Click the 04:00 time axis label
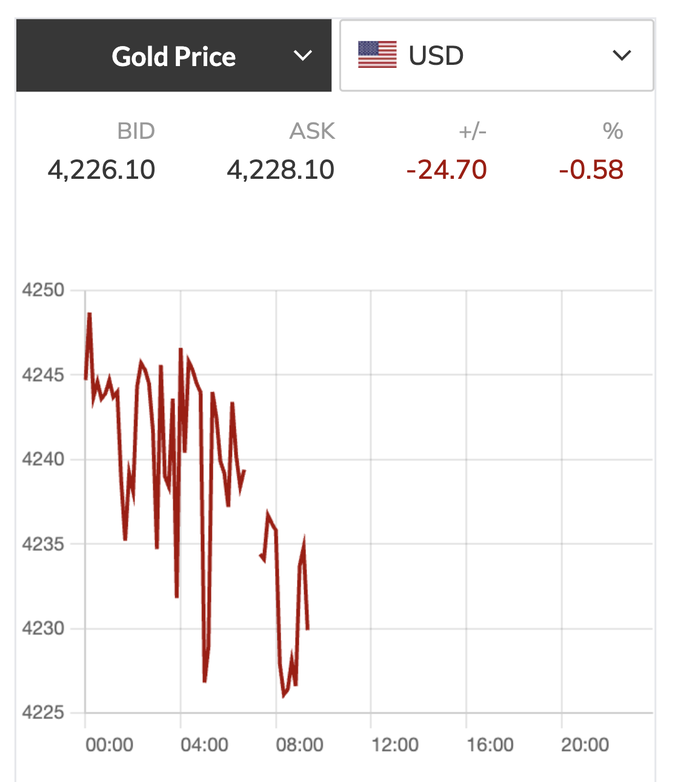 click(x=204, y=744)
